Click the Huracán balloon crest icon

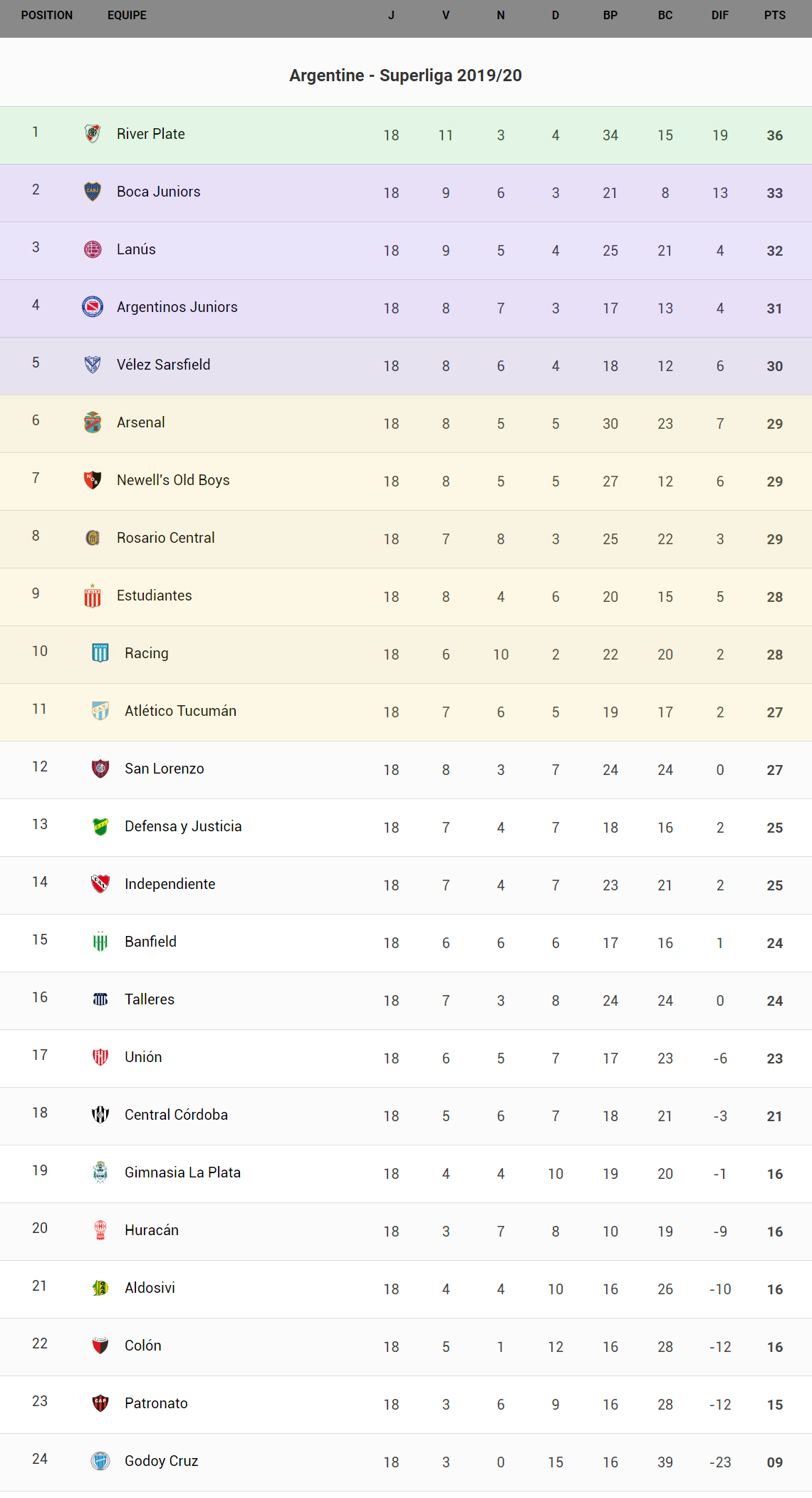tap(100, 1230)
